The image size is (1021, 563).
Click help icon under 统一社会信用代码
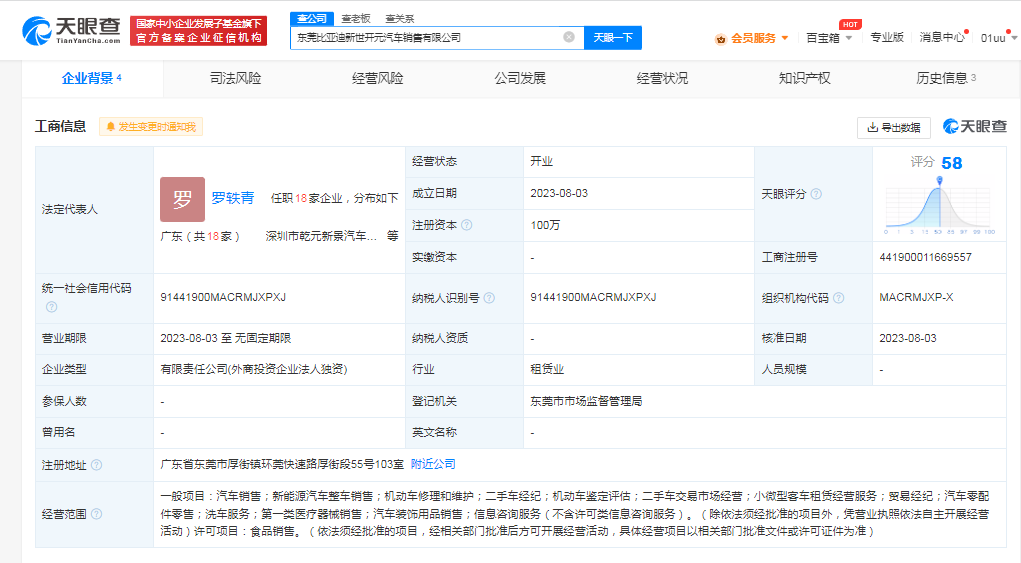[x=51, y=307]
